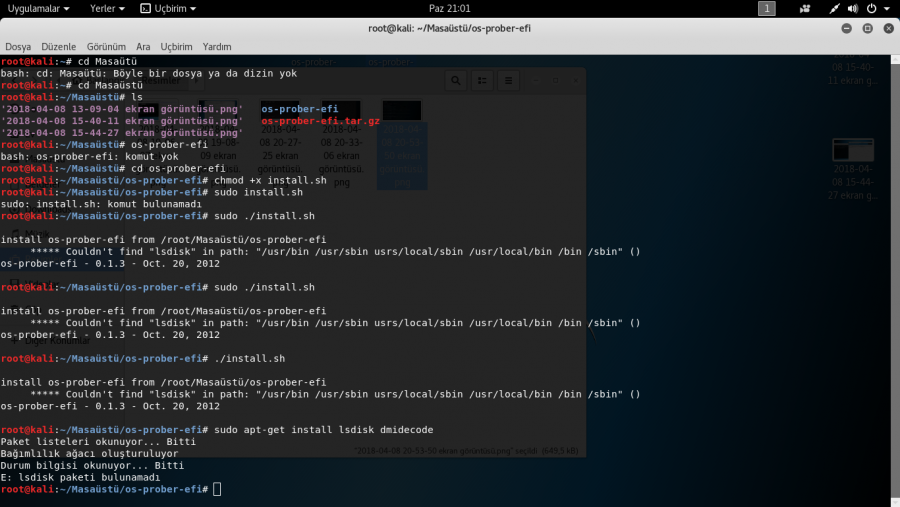This screenshot has width=900, height=507.
Task: Open the Görünüm menu
Action: click(106, 47)
